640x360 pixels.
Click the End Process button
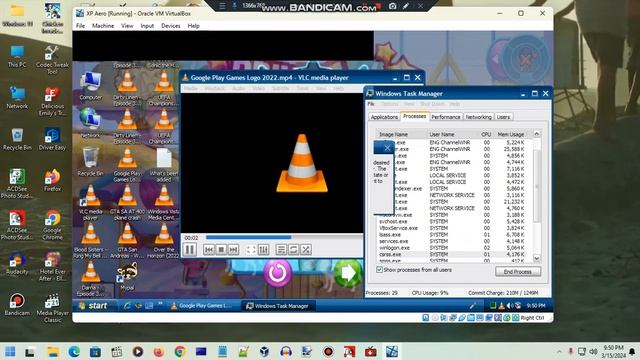tap(518, 271)
